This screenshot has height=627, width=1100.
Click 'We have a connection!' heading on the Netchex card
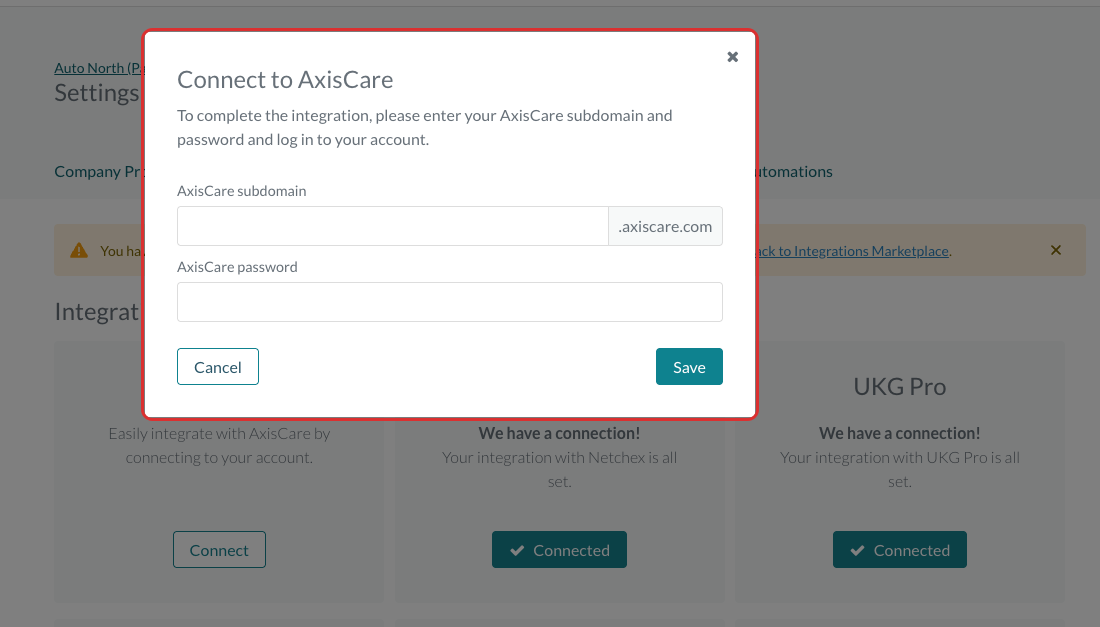tap(559, 433)
